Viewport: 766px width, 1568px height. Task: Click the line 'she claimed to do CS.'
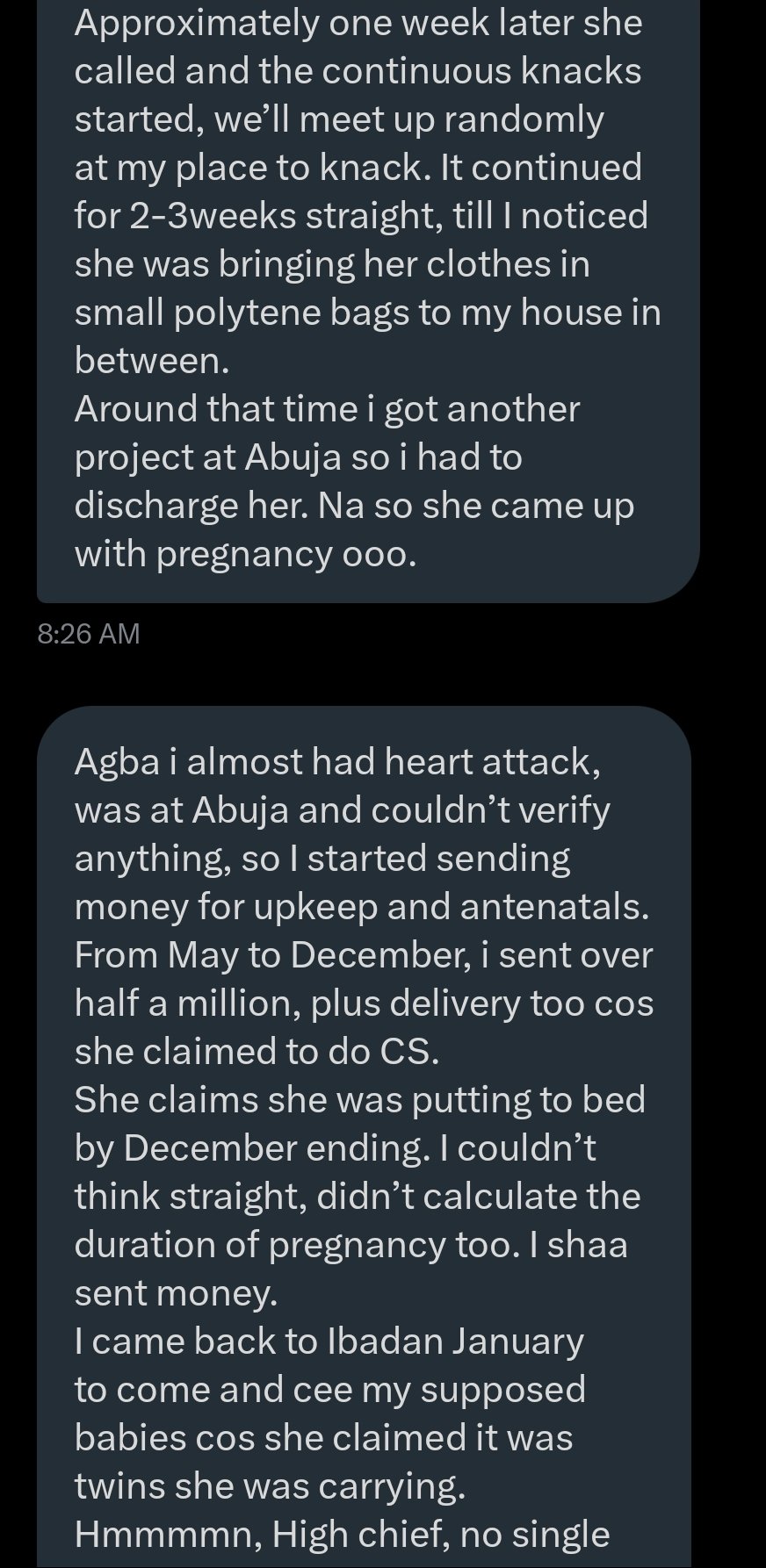[x=257, y=1051]
